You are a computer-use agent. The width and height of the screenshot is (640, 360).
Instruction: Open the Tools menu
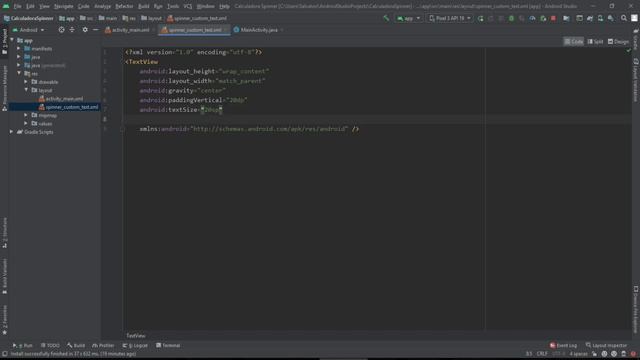coord(173,6)
